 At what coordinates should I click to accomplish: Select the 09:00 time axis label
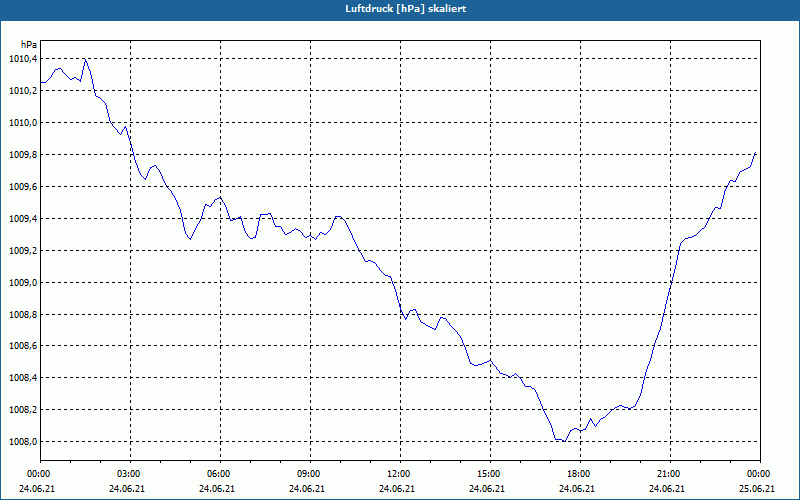(x=309, y=473)
